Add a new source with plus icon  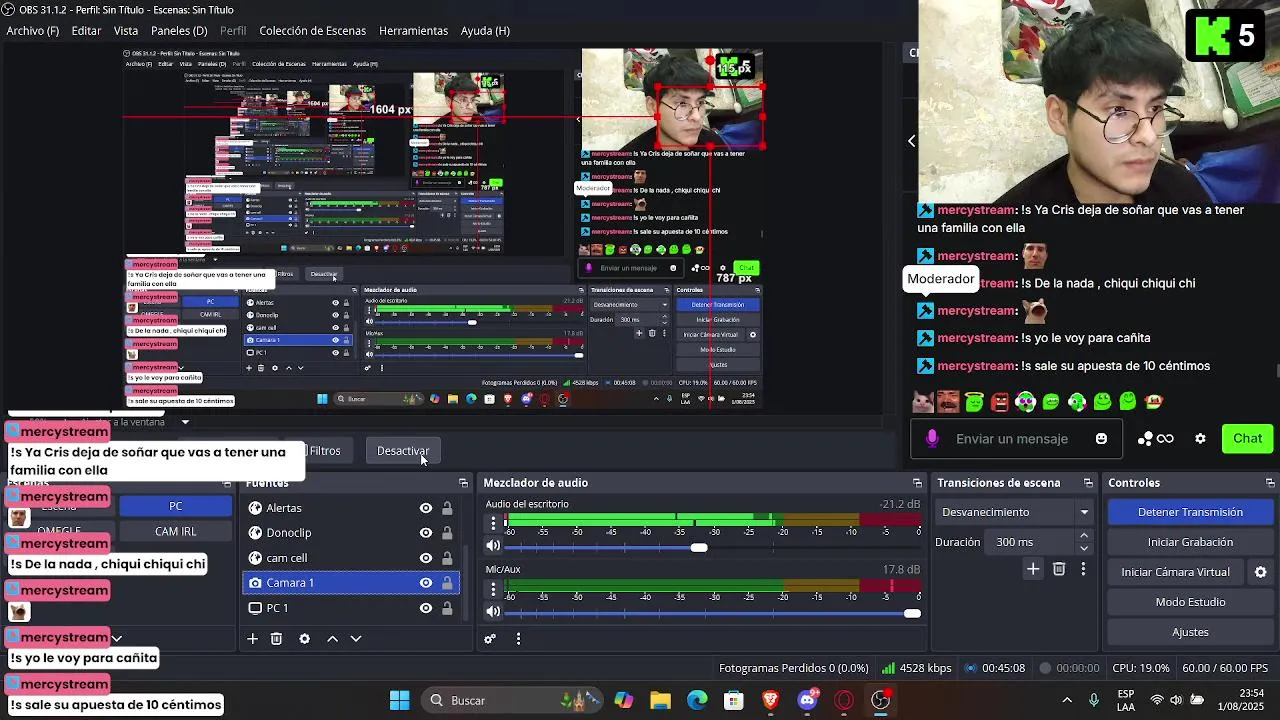[253, 639]
